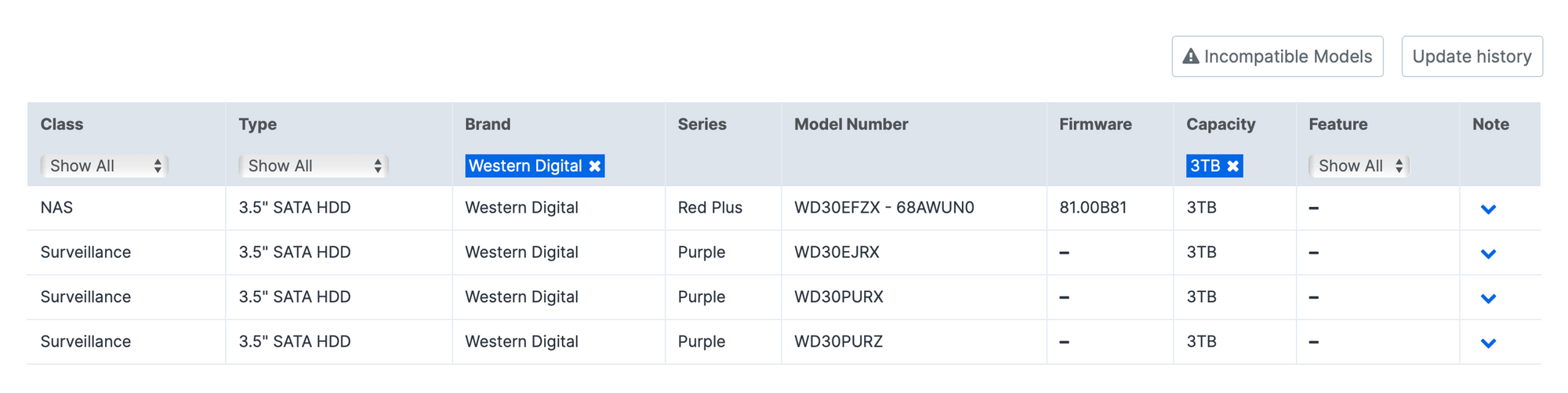Image resolution: width=1568 pixels, height=393 pixels.
Task: Open the Update history page
Action: click(1472, 56)
